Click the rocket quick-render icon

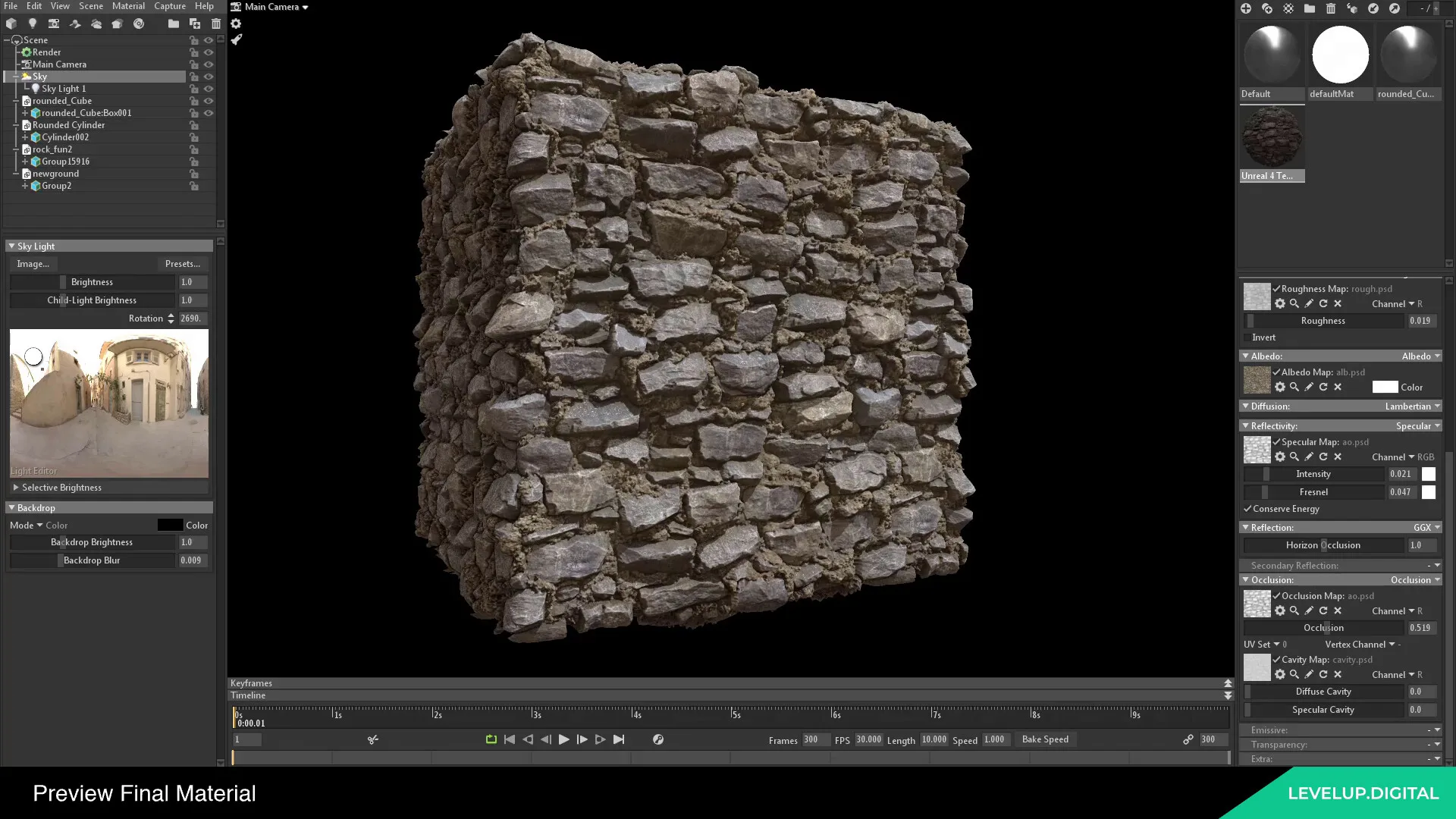[x=236, y=39]
